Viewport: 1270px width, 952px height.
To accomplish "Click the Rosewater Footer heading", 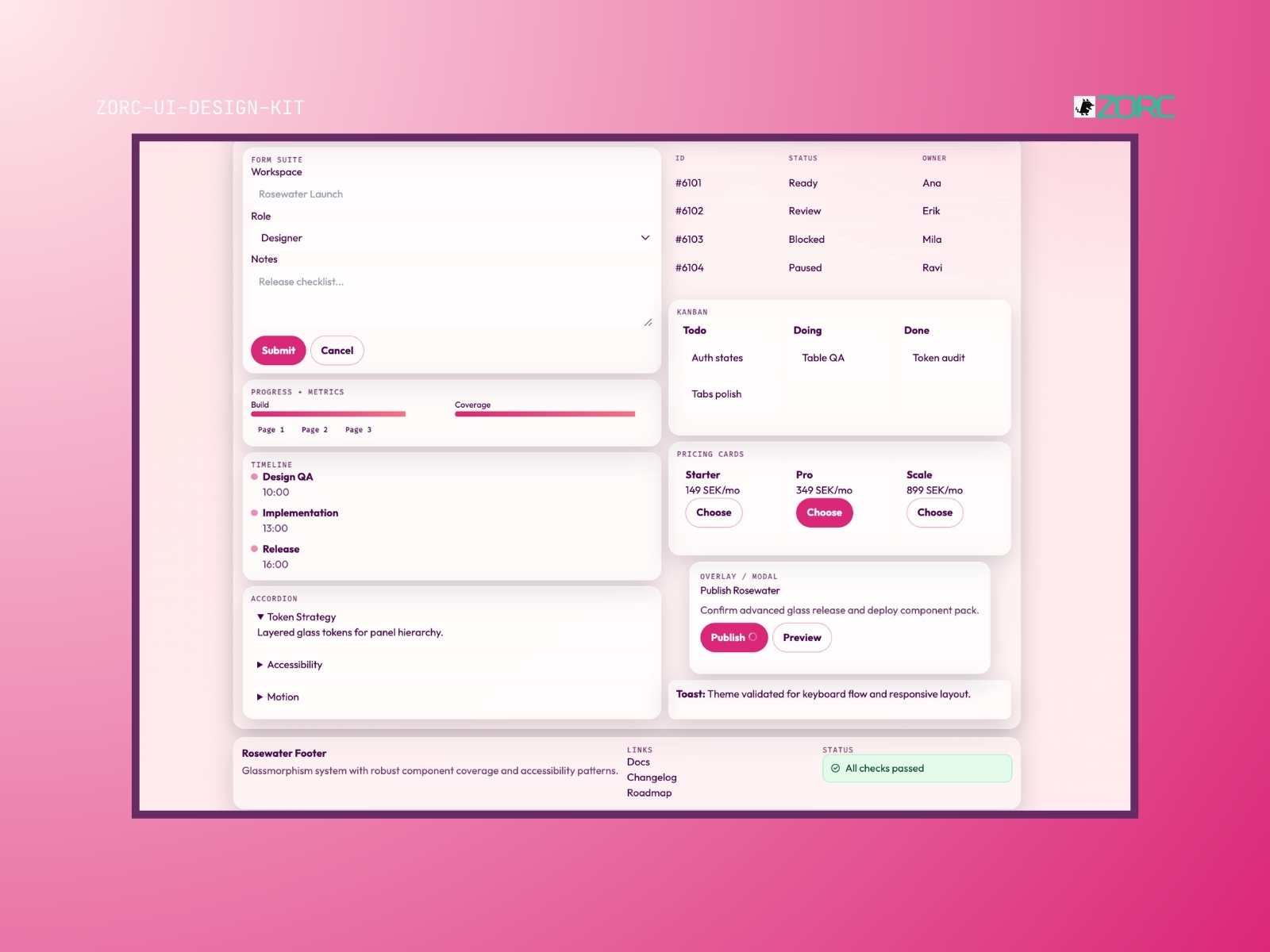I will (x=284, y=754).
